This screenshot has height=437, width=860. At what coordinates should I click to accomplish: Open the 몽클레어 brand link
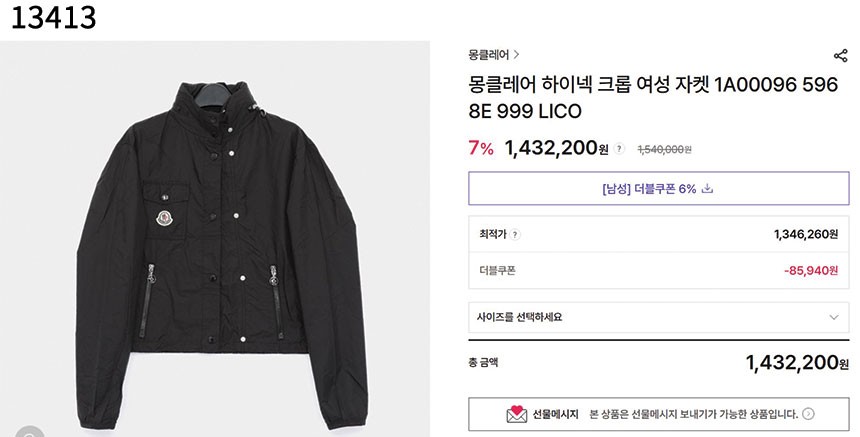click(488, 55)
